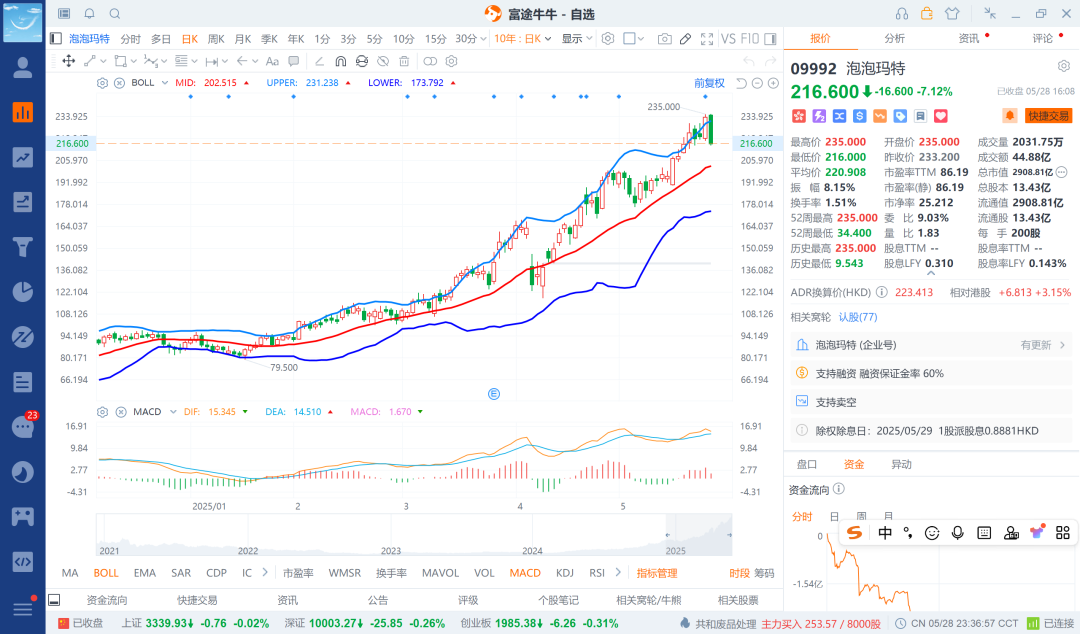
Task: Open the code brackets icon in sidebar
Action: tap(23, 562)
